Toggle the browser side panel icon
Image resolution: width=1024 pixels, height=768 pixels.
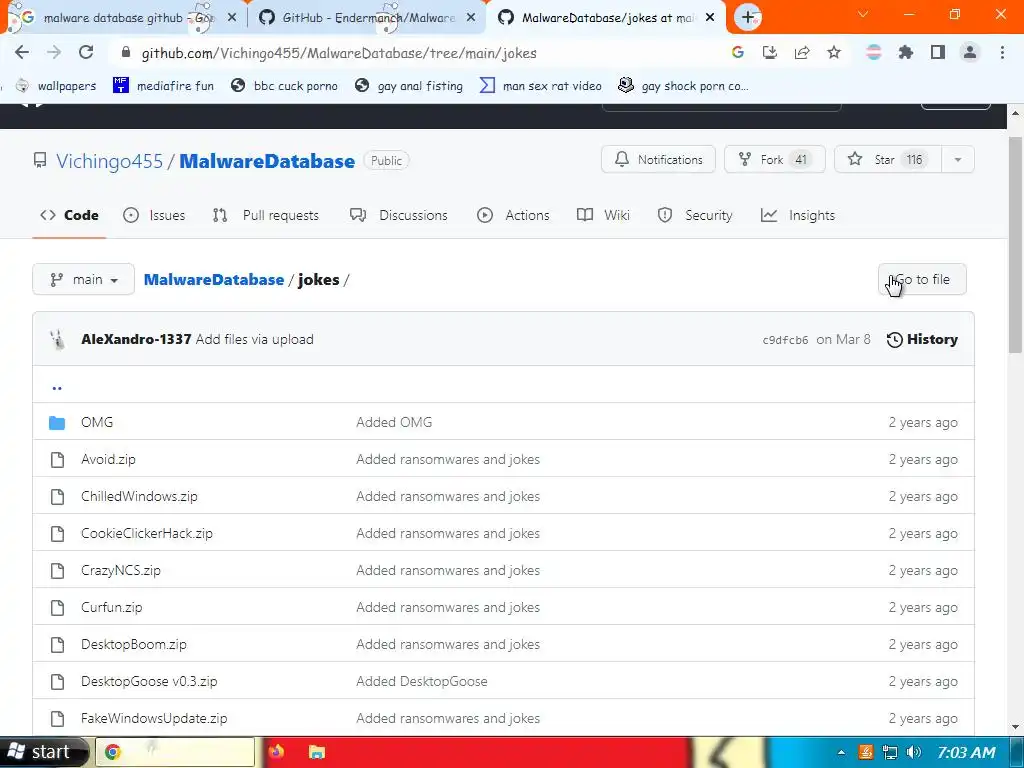tap(938, 53)
